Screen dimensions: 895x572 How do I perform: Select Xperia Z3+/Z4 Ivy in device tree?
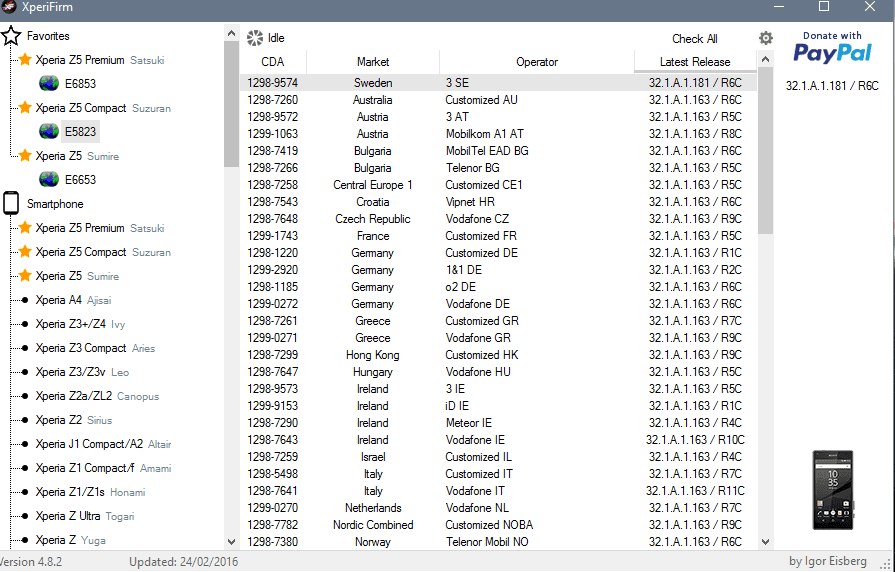point(80,324)
